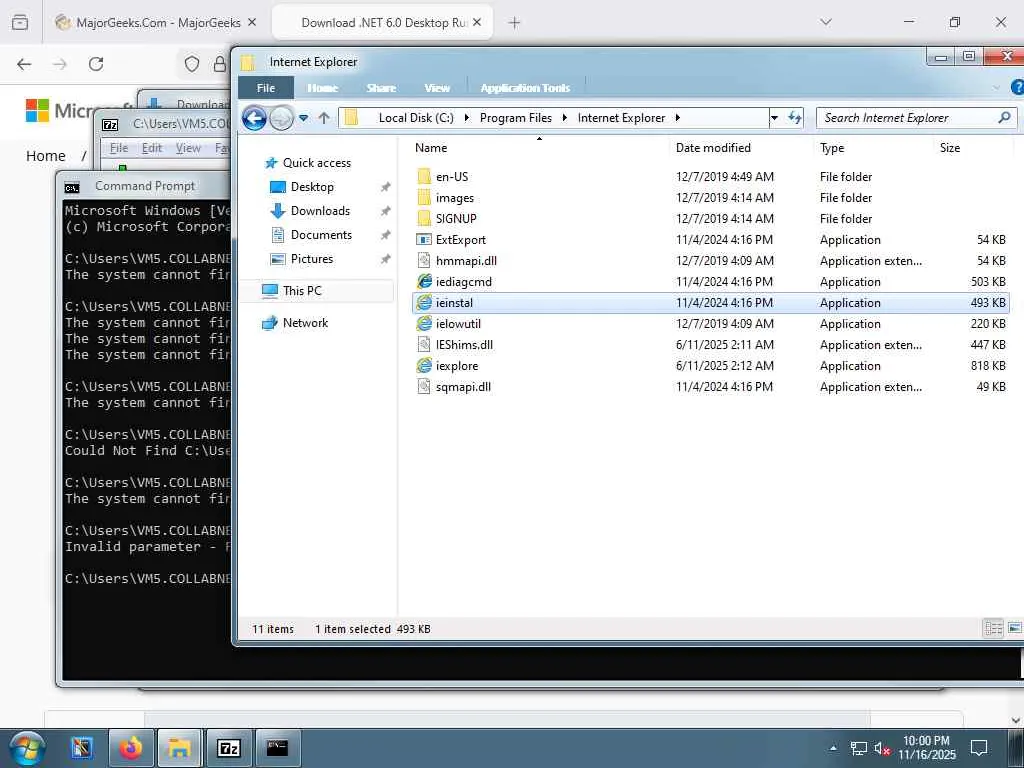The image size is (1024, 768).
Task: List all browser tabs dropdown
Action: (x=826, y=22)
